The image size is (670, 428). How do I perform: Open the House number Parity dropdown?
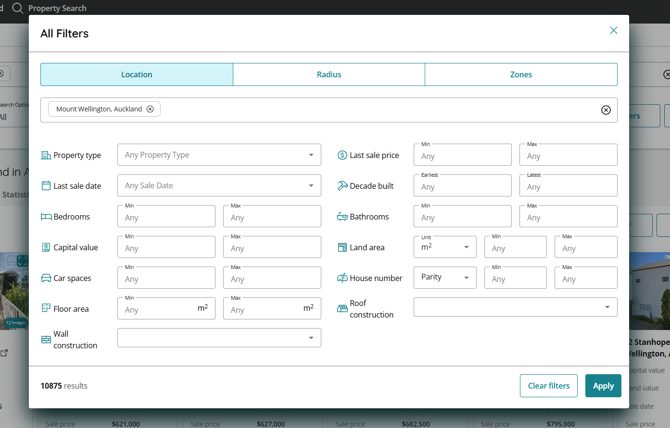coord(445,277)
